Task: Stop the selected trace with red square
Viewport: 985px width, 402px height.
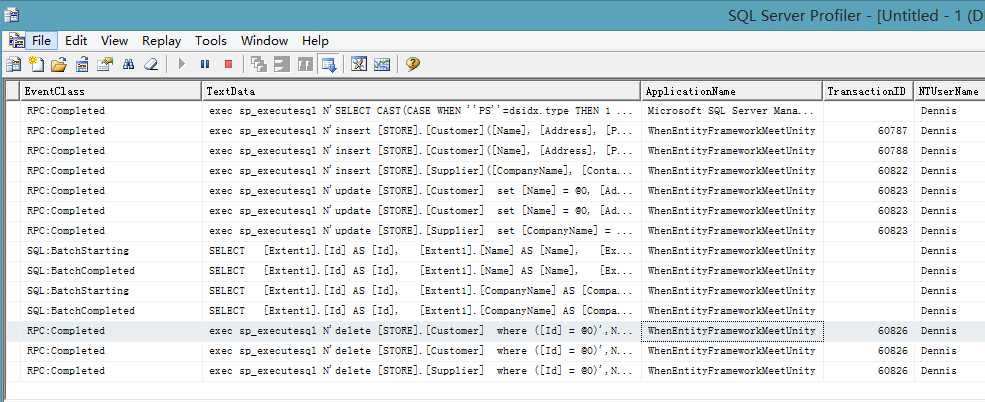Action: click(228, 64)
